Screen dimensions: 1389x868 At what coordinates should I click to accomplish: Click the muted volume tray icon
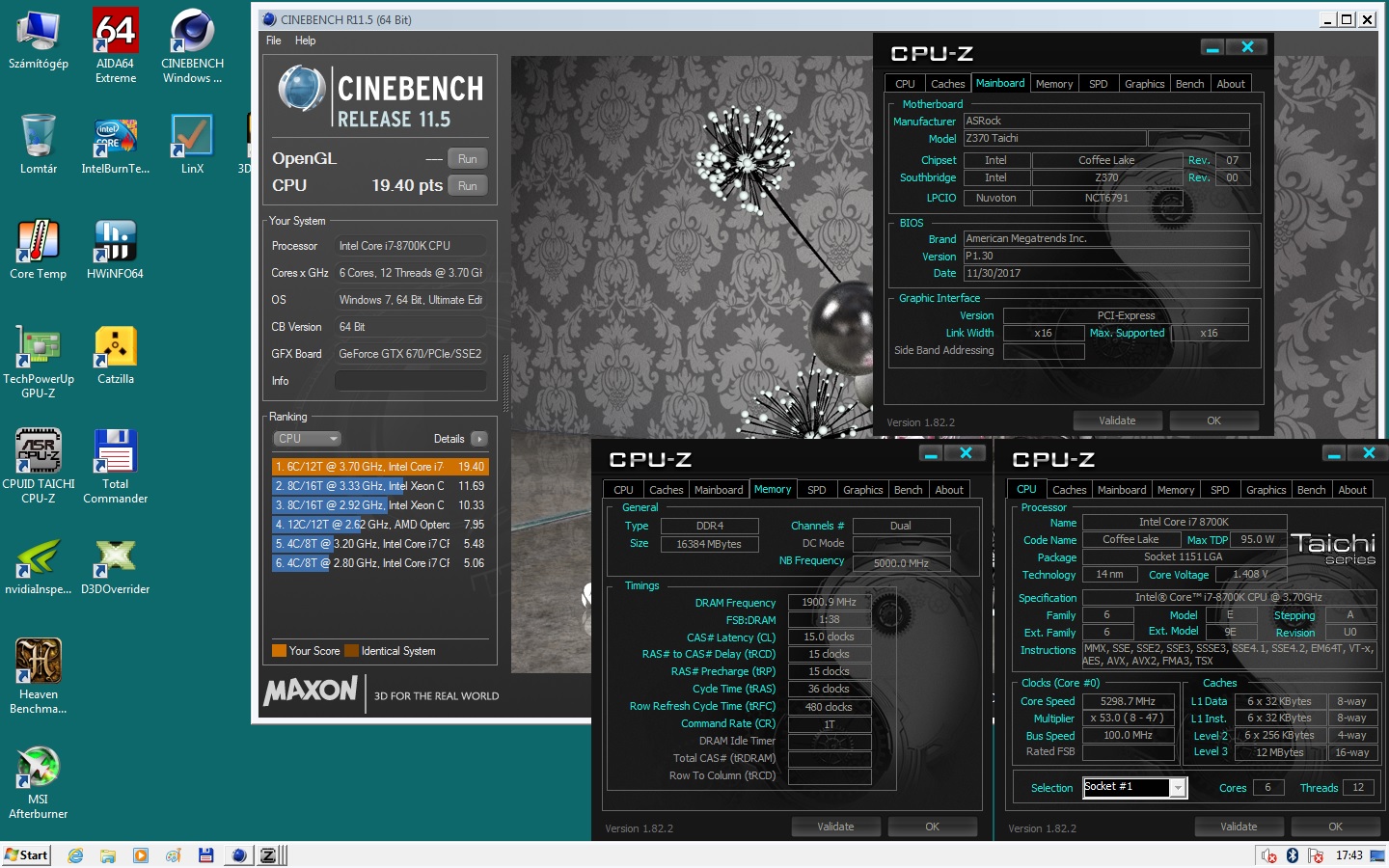coord(1269,855)
